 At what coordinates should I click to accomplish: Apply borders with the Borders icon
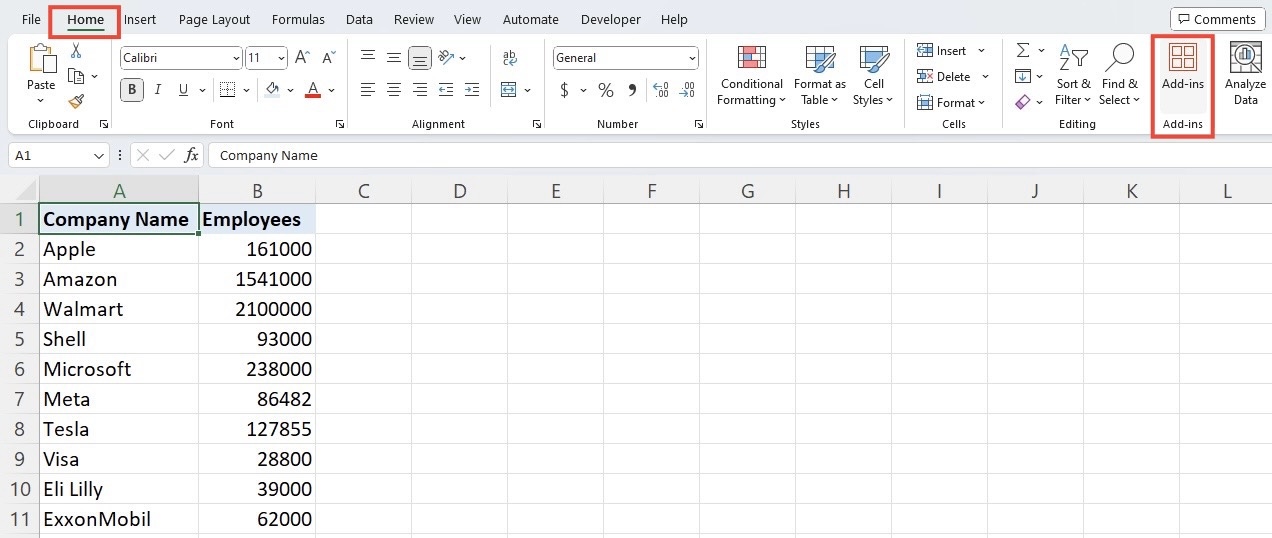click(x=227, y=90)
